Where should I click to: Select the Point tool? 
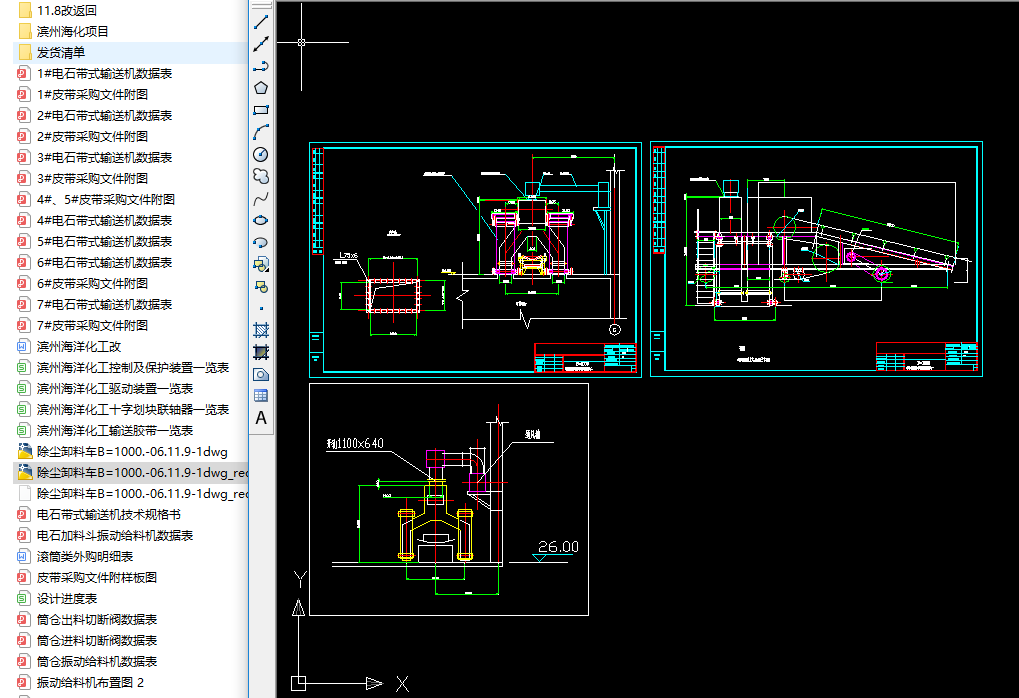[x=261, y=308]
